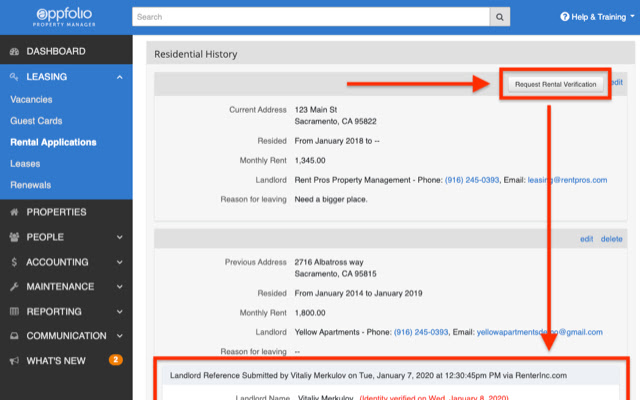Click delete link for the Previous Address entry
Viewport: 640px width, 400px height.
pos(611,239)
